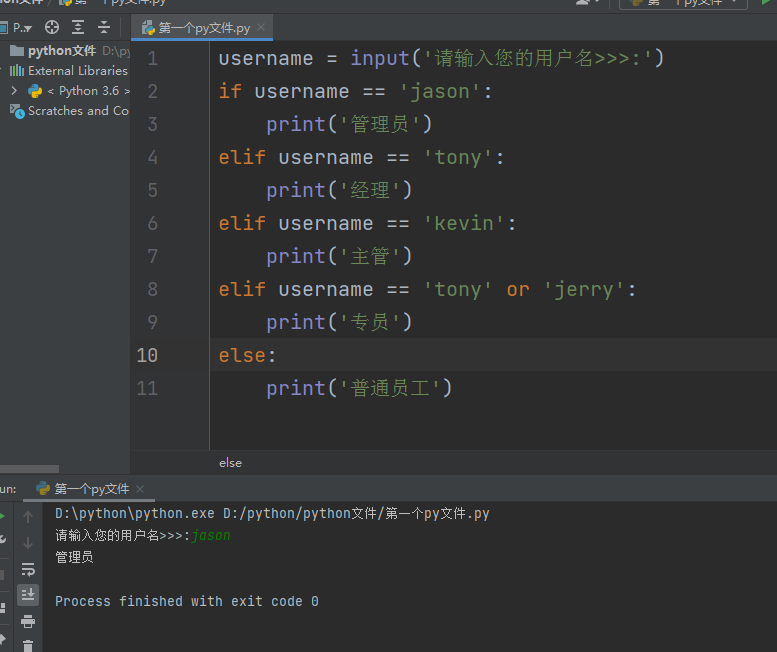This screenshot has width=777, height=652.
Task: Open run settings wrench icon
Action: (2, 539)
